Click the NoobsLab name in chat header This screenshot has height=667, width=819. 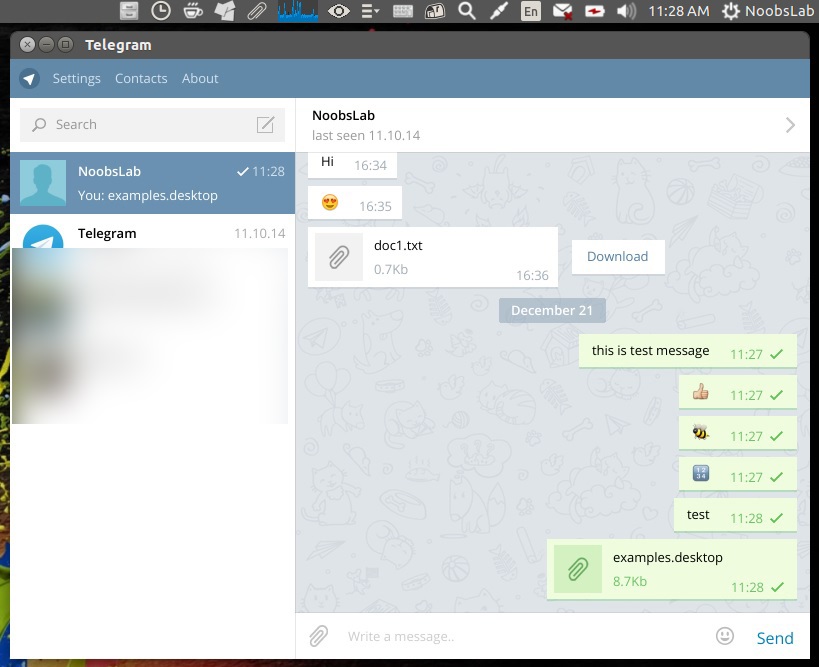click(x=343, y=115)
